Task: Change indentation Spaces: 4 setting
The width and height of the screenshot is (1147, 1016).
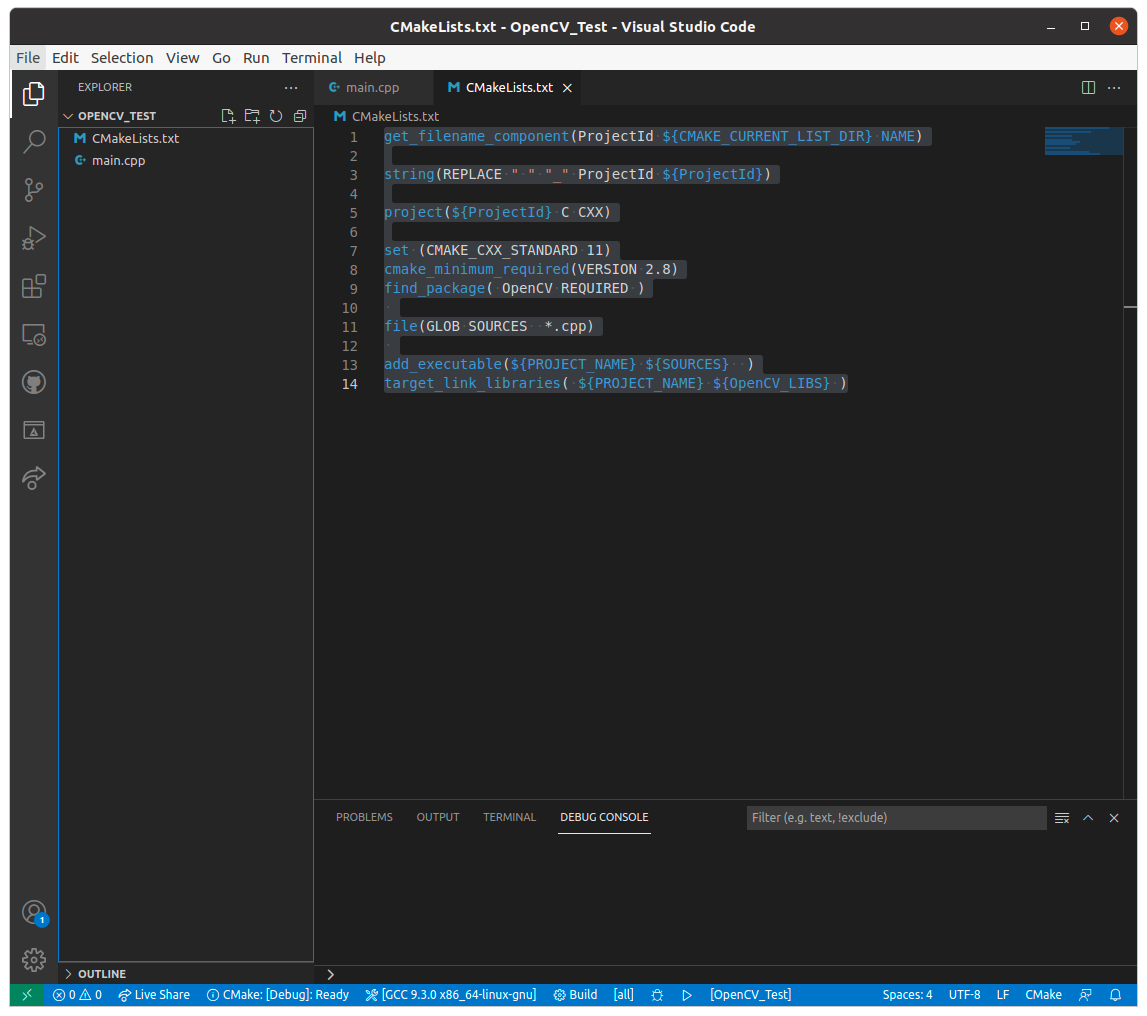Action: (x=907, y=995)
